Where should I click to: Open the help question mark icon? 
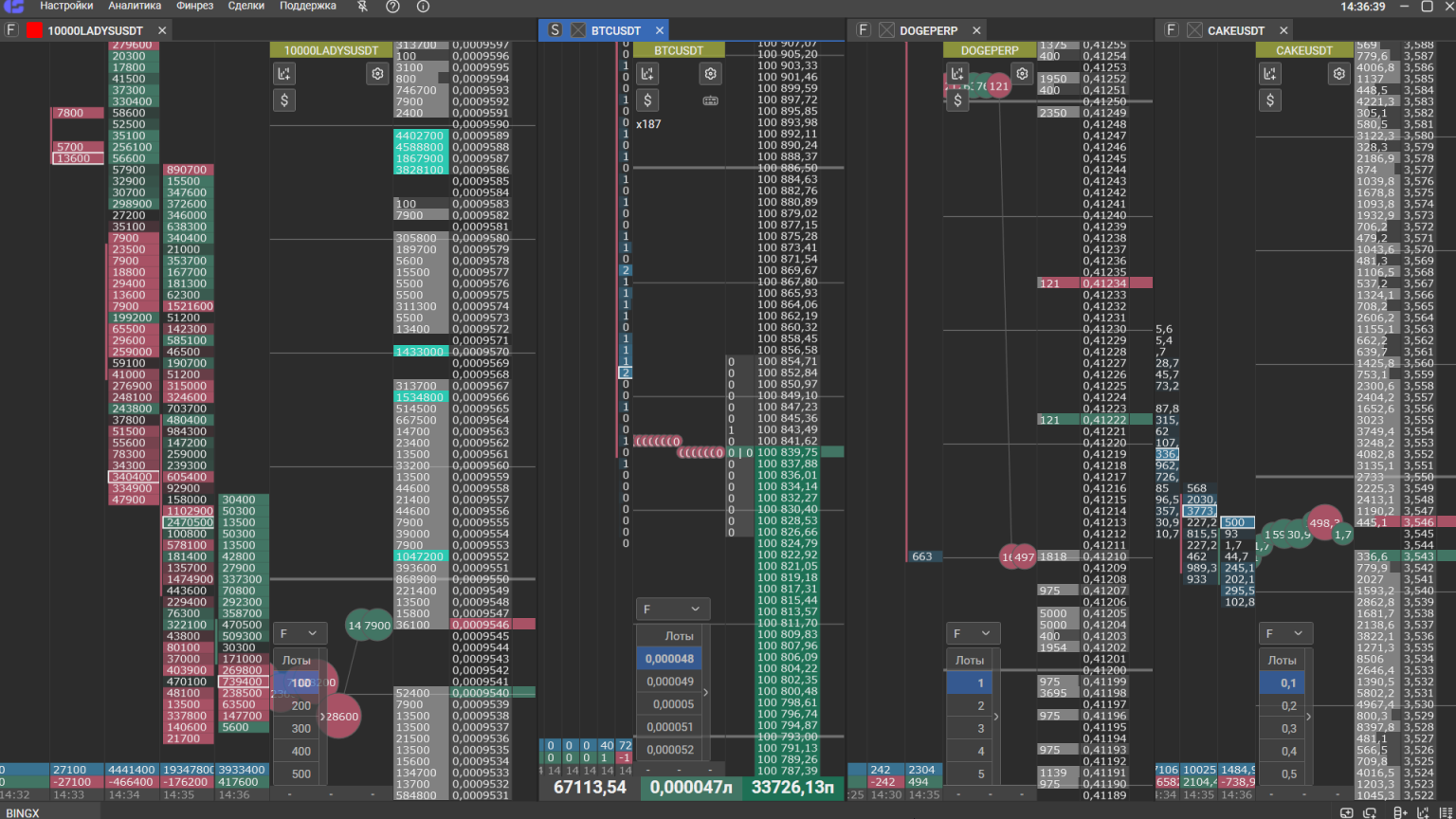point(392,7)
